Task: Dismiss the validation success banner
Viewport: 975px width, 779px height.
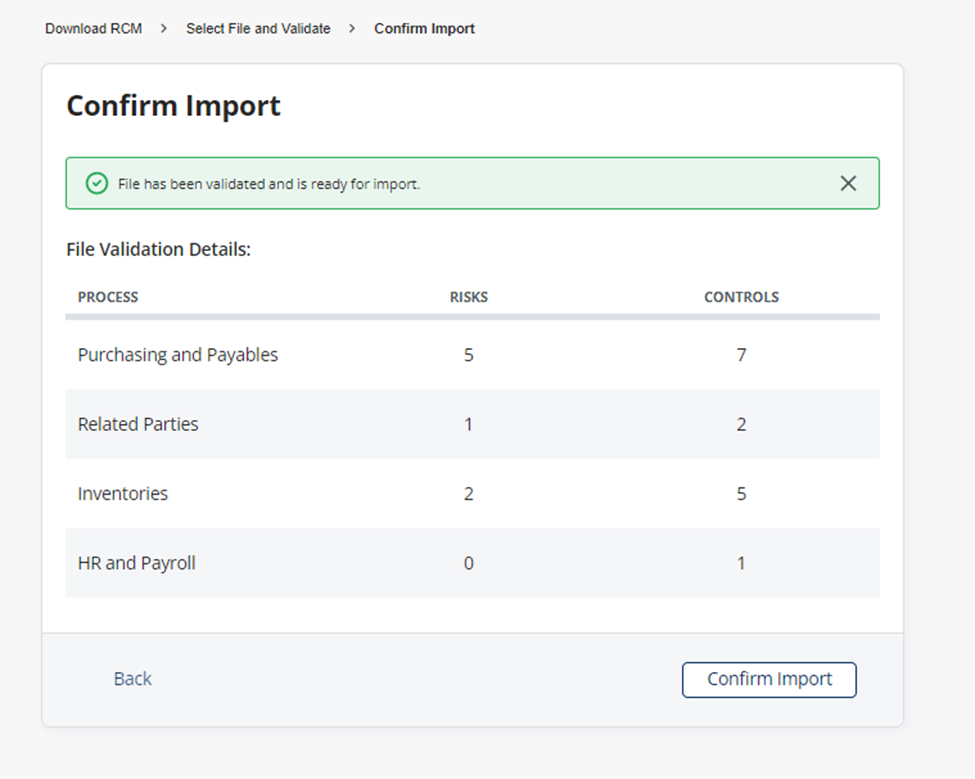Action: point(848,183)
